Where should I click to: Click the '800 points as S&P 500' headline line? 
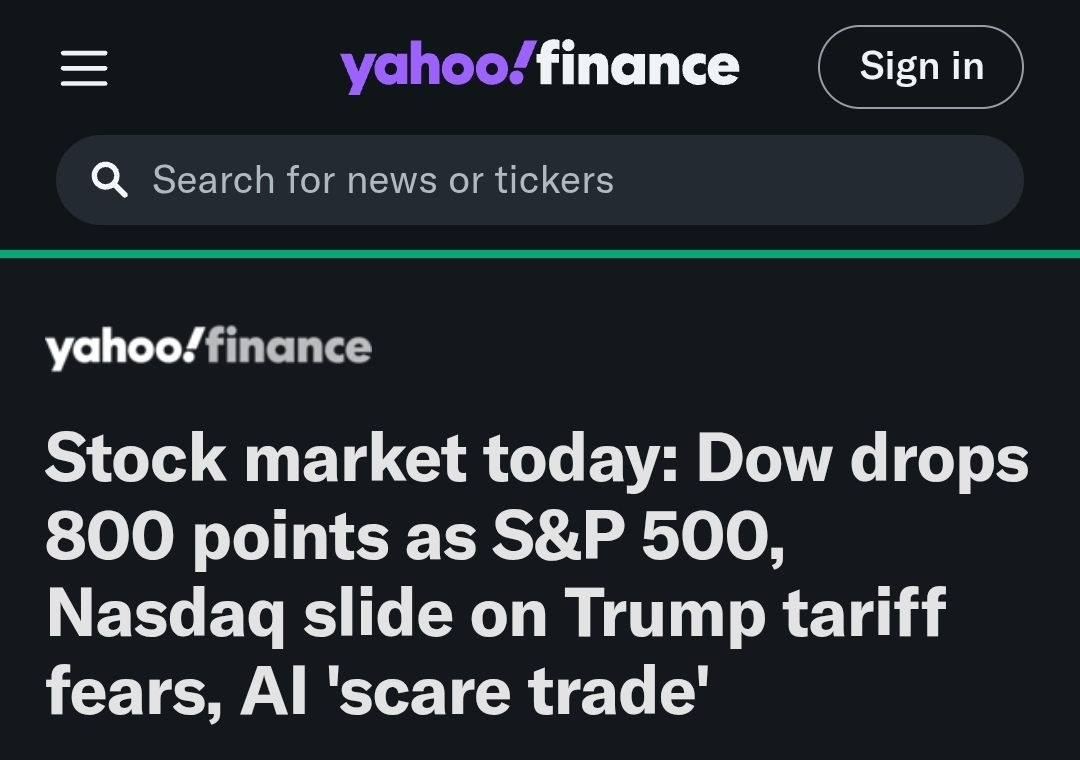point(414,536)
